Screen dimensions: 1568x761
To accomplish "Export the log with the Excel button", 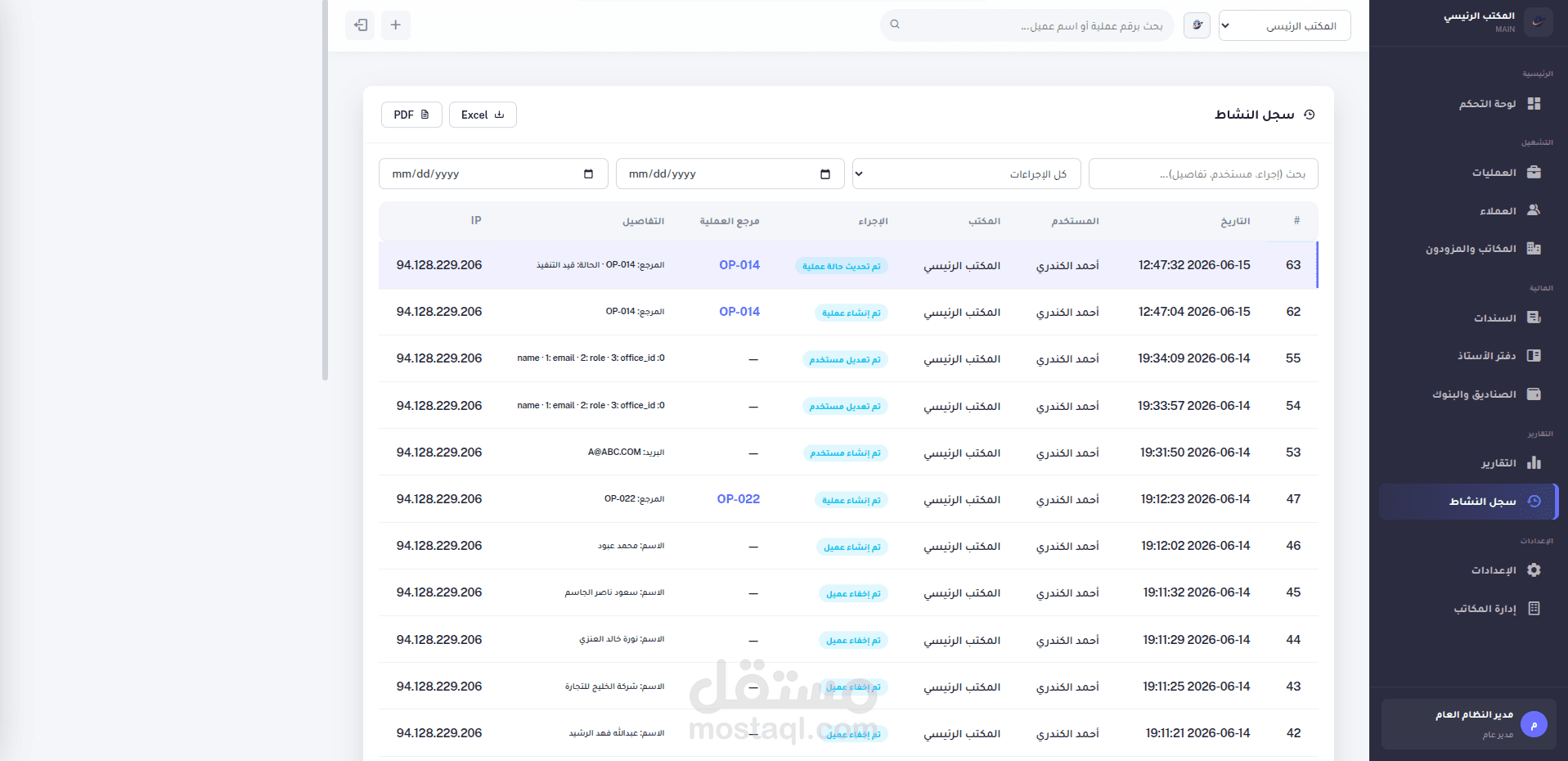I will click(483, 115).
